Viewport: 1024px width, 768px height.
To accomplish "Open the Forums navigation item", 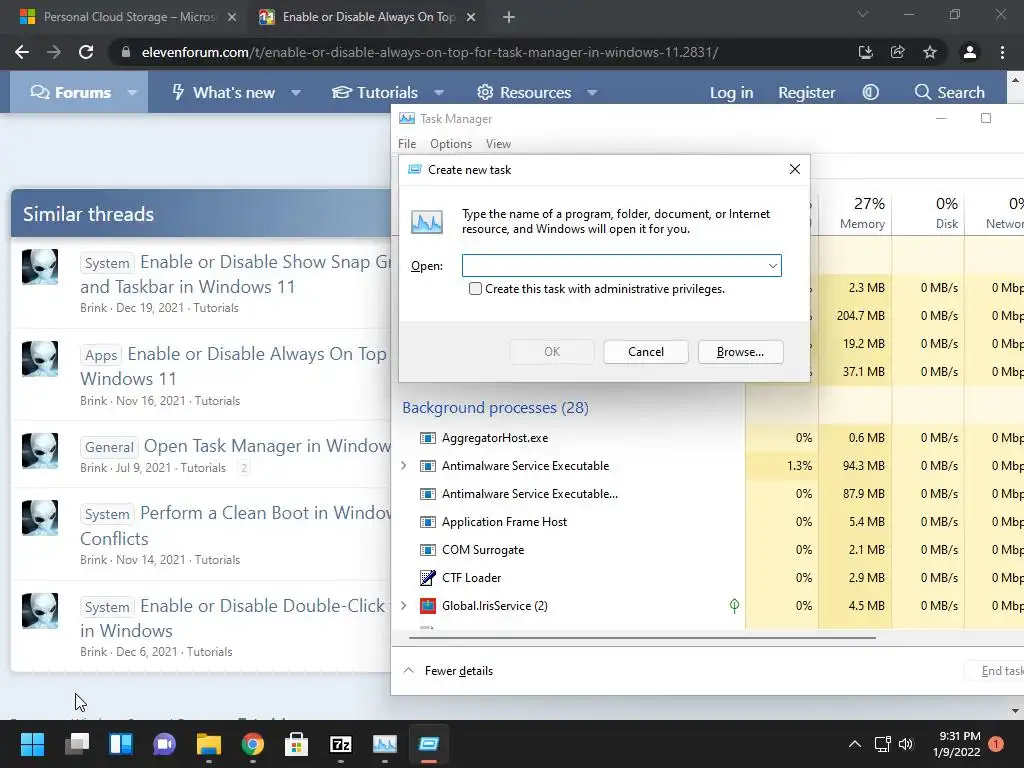I will (x=71, y=93).
